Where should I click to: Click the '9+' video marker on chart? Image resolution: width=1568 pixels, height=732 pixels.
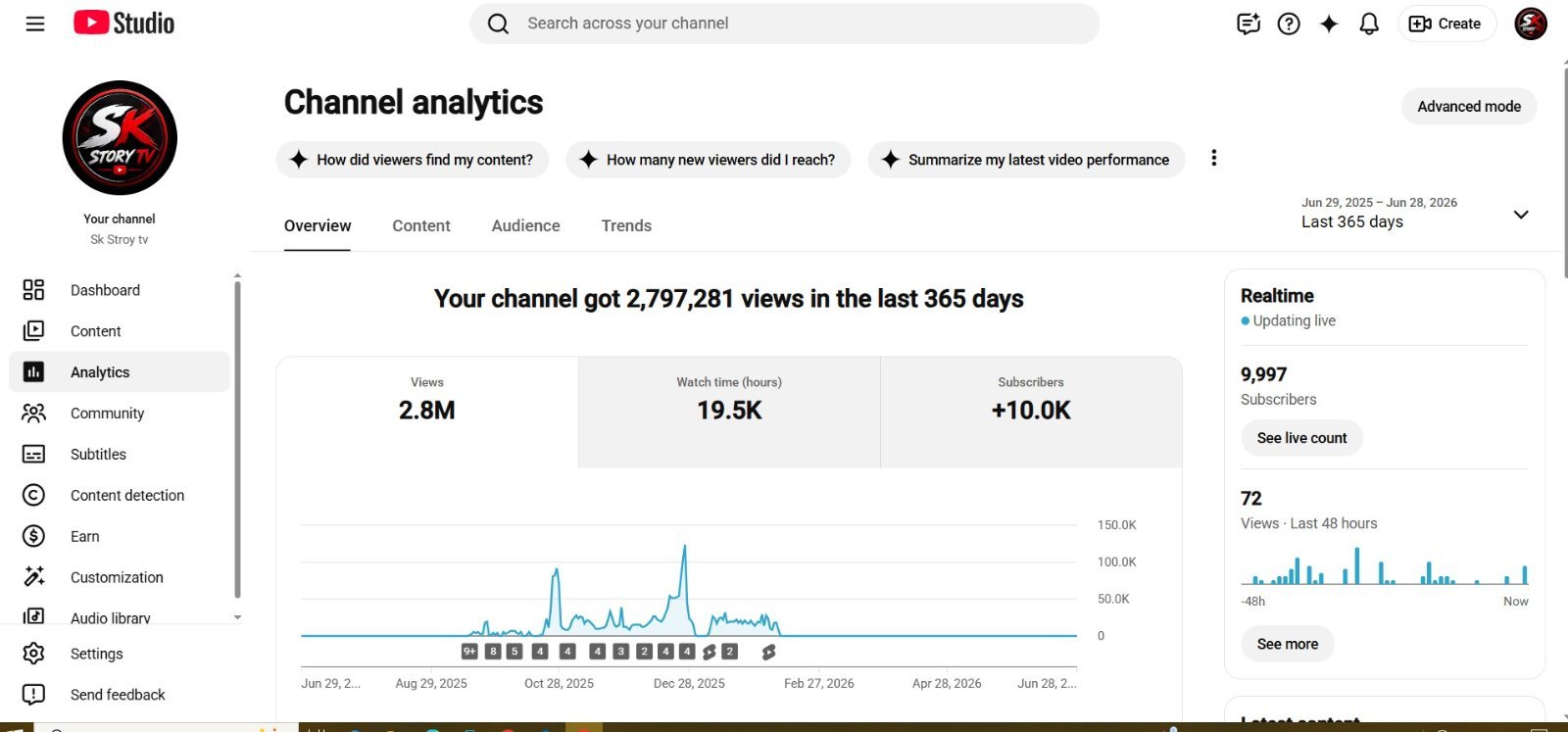[469, 652]
